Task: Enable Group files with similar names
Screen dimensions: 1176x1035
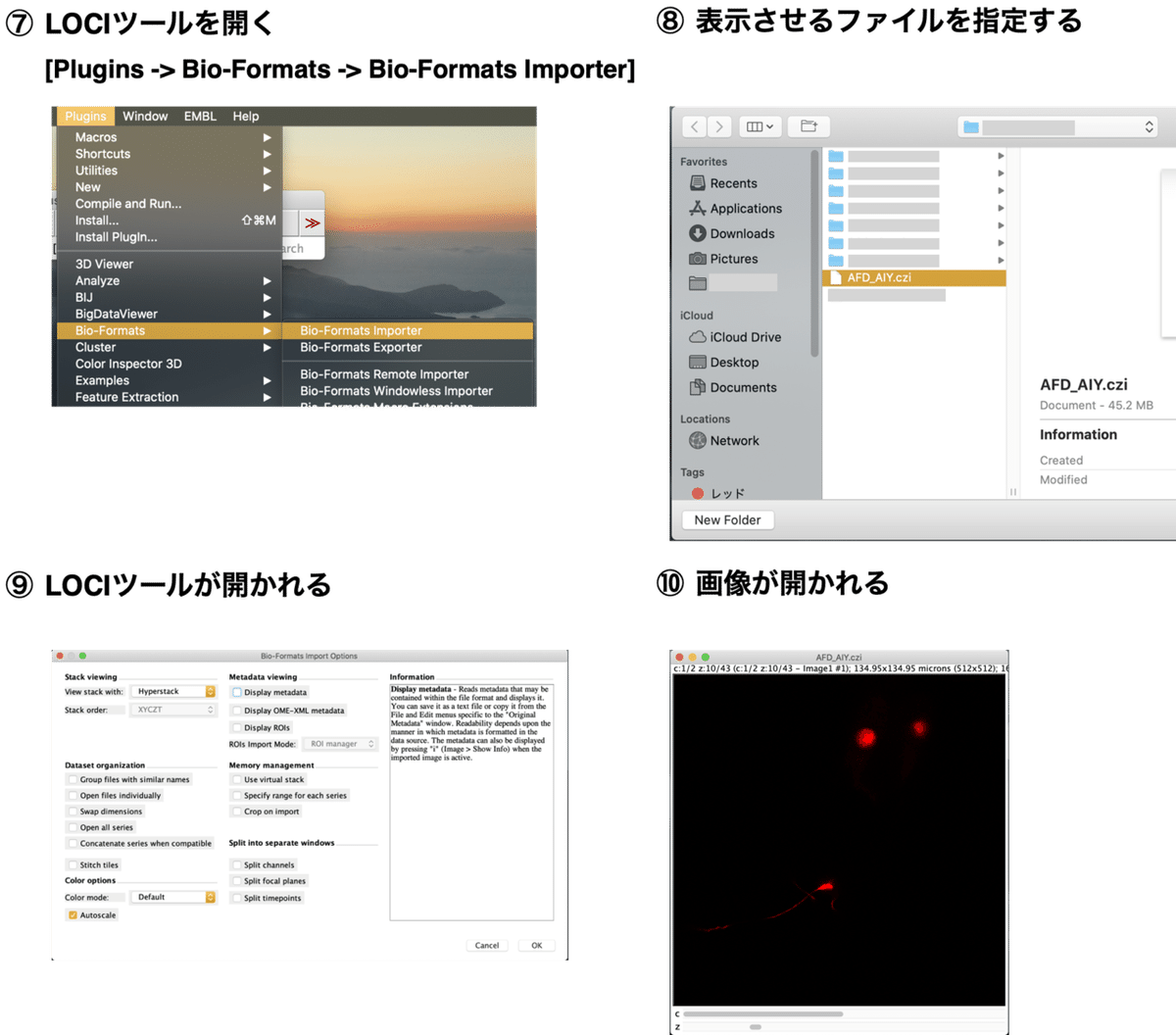Action: (x=73, y=780)
